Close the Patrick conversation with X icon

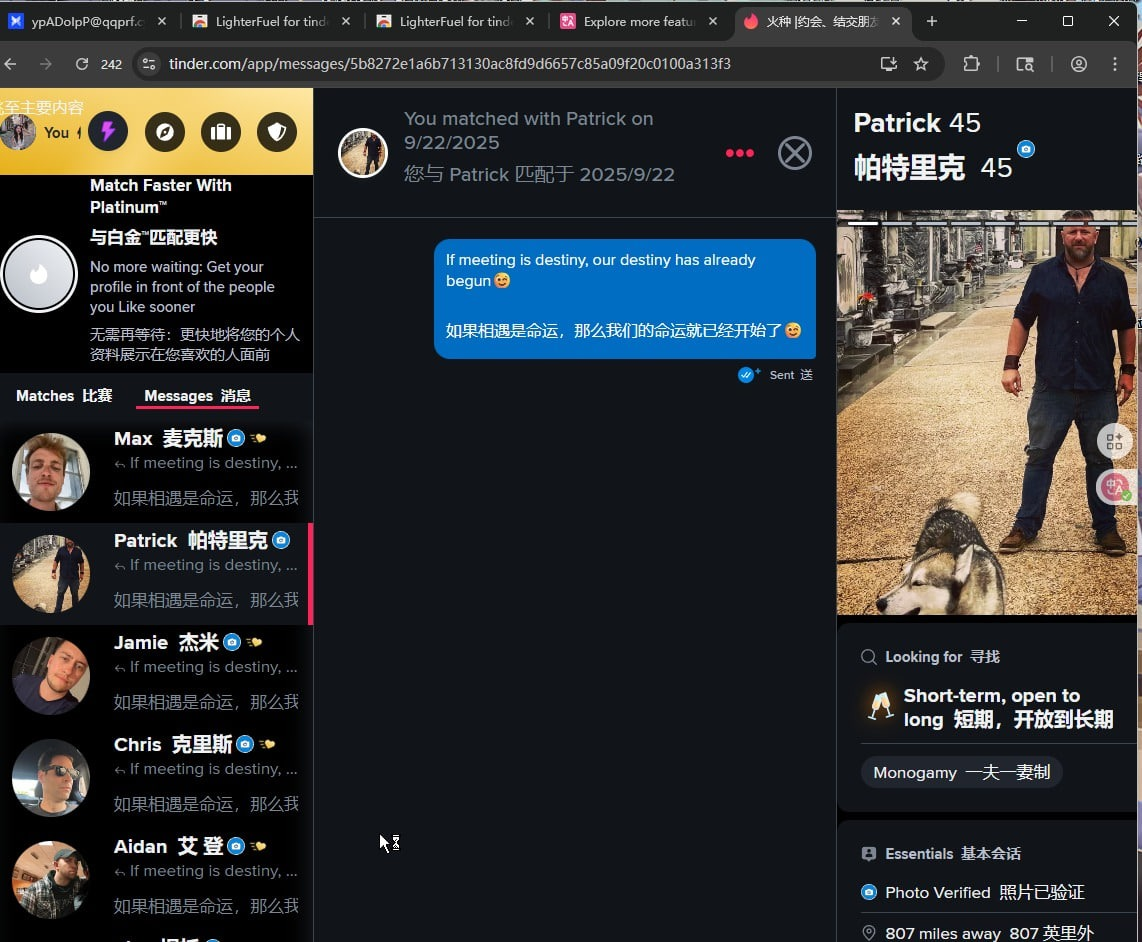(795, 153)
